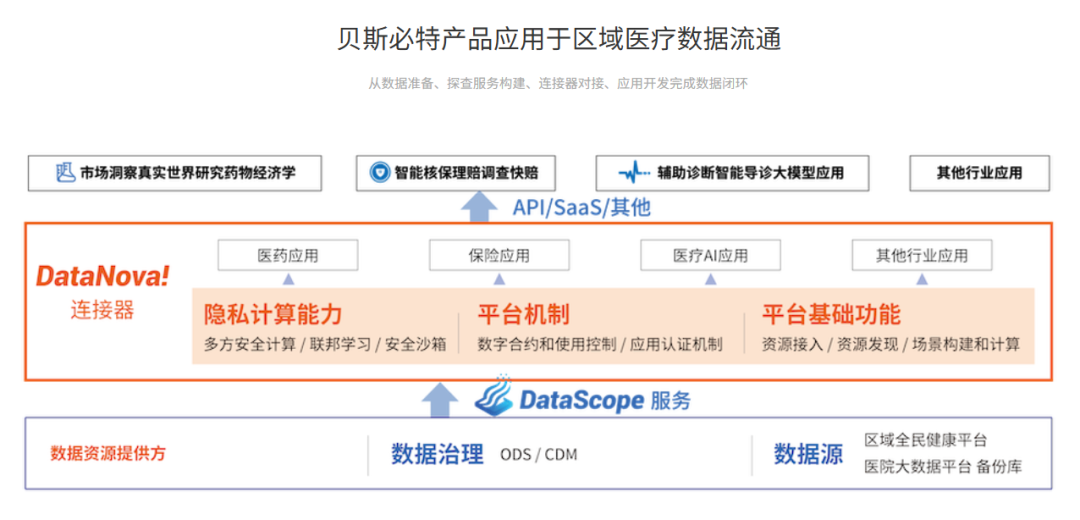1080x520 pixels.
Task: Click the ODS / CDM text
Action: [x=539, y=455]
